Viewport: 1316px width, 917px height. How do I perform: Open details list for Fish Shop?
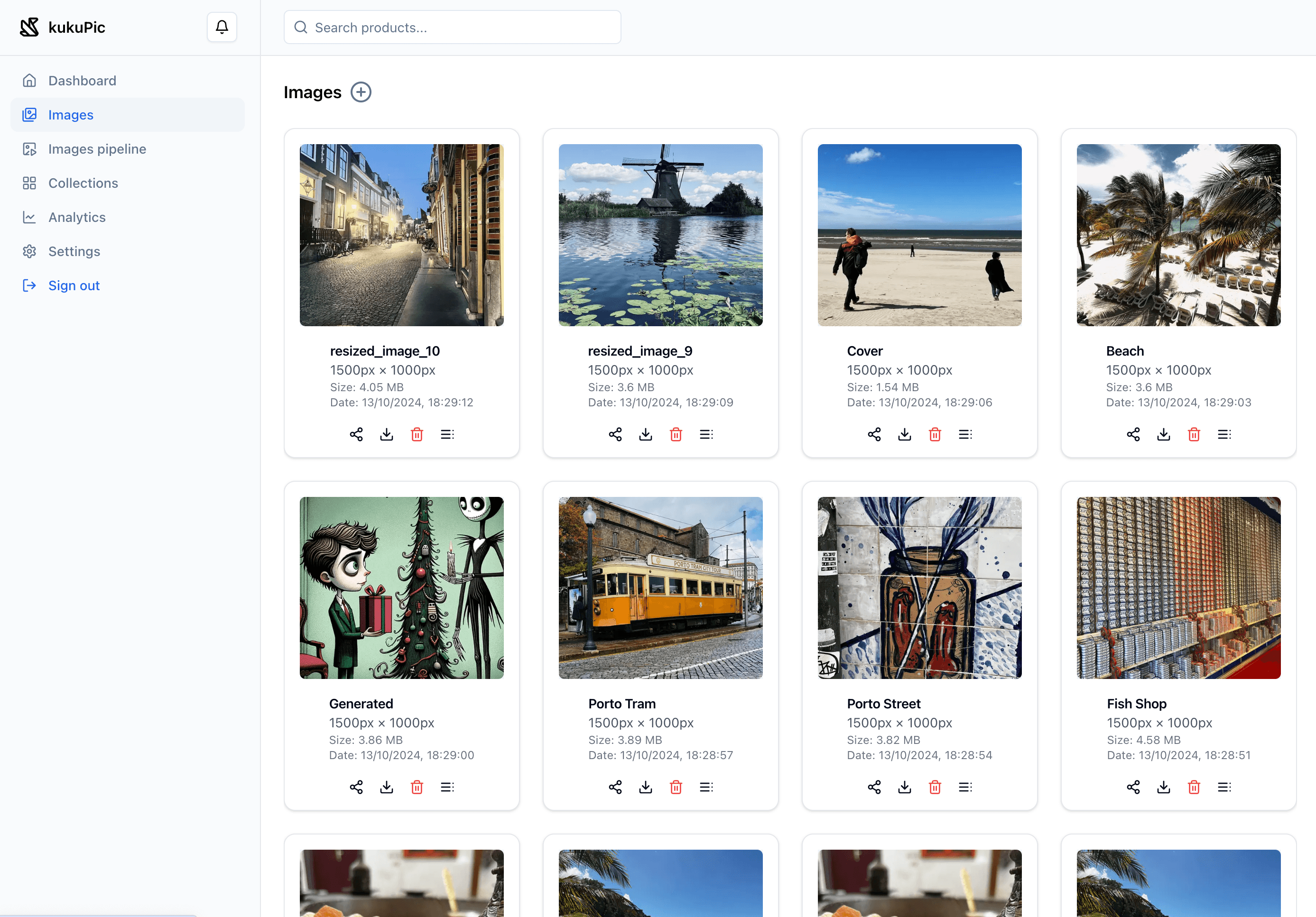1224,788
